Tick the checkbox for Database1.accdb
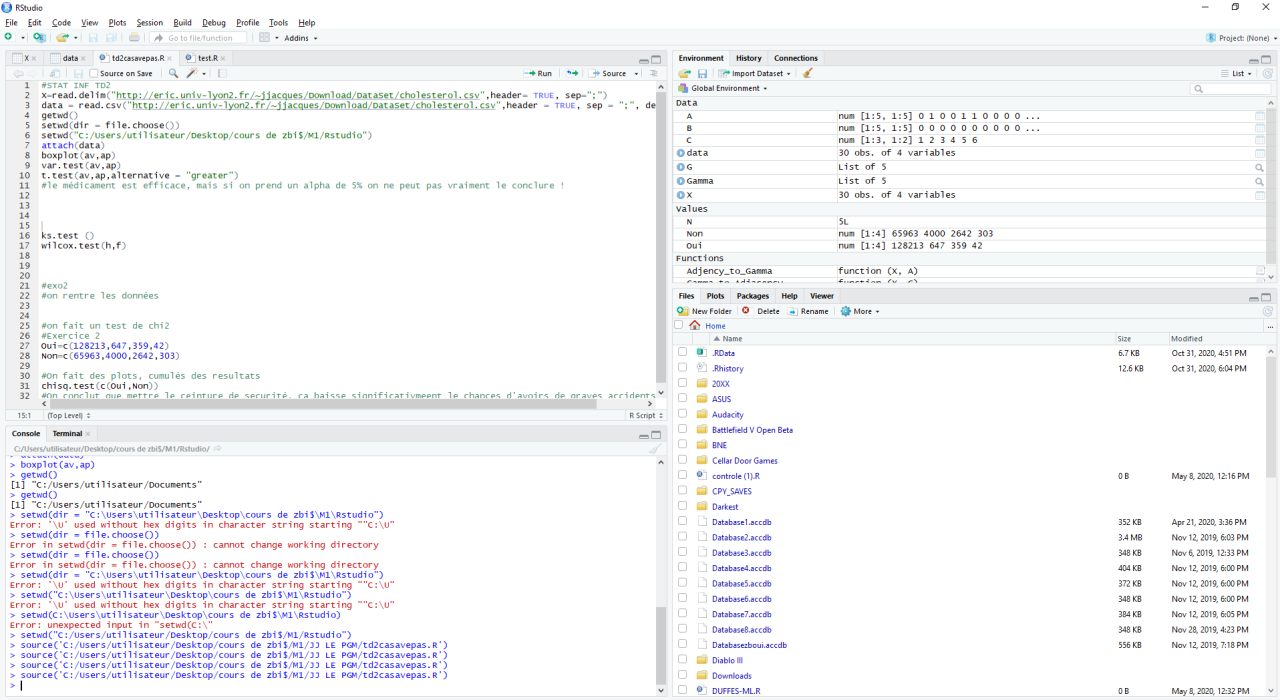This screenshot has width=1280, height=700. [x=682, y=522]
